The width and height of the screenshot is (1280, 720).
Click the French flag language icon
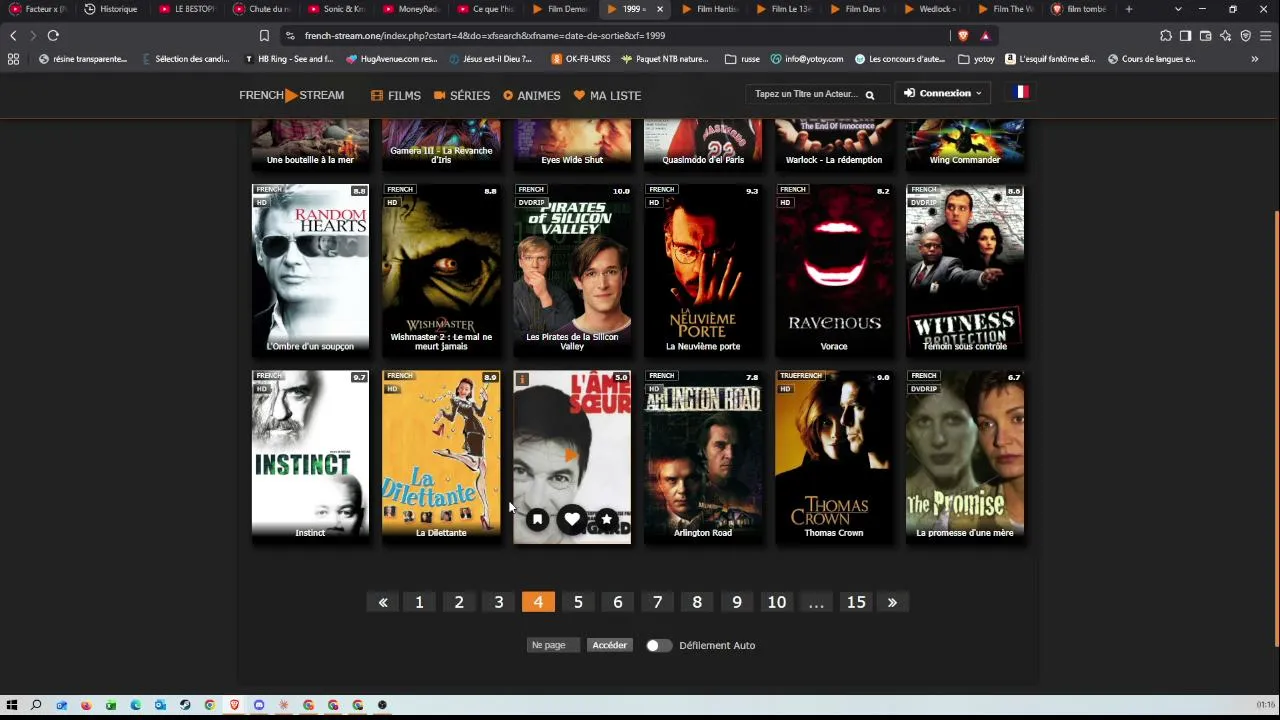coord(1020,92)
